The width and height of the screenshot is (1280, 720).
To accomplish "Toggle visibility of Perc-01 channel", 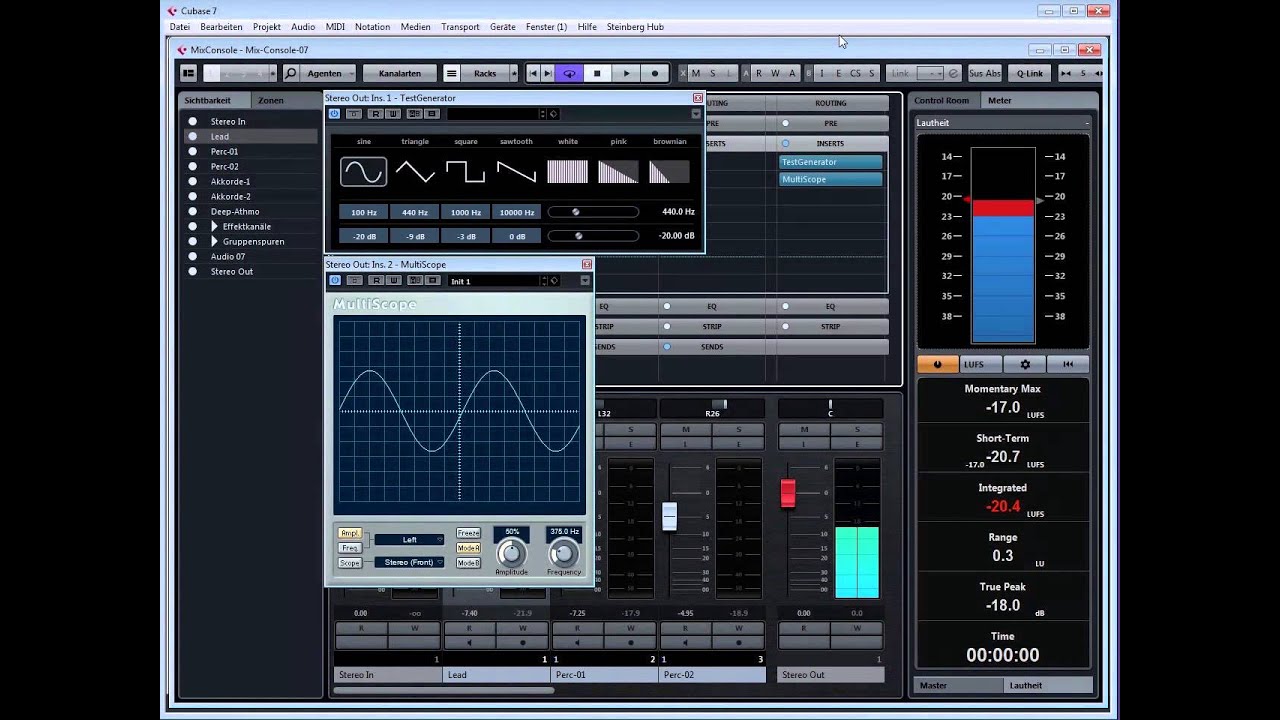I will pyautogui.click(x=193, y=152).
